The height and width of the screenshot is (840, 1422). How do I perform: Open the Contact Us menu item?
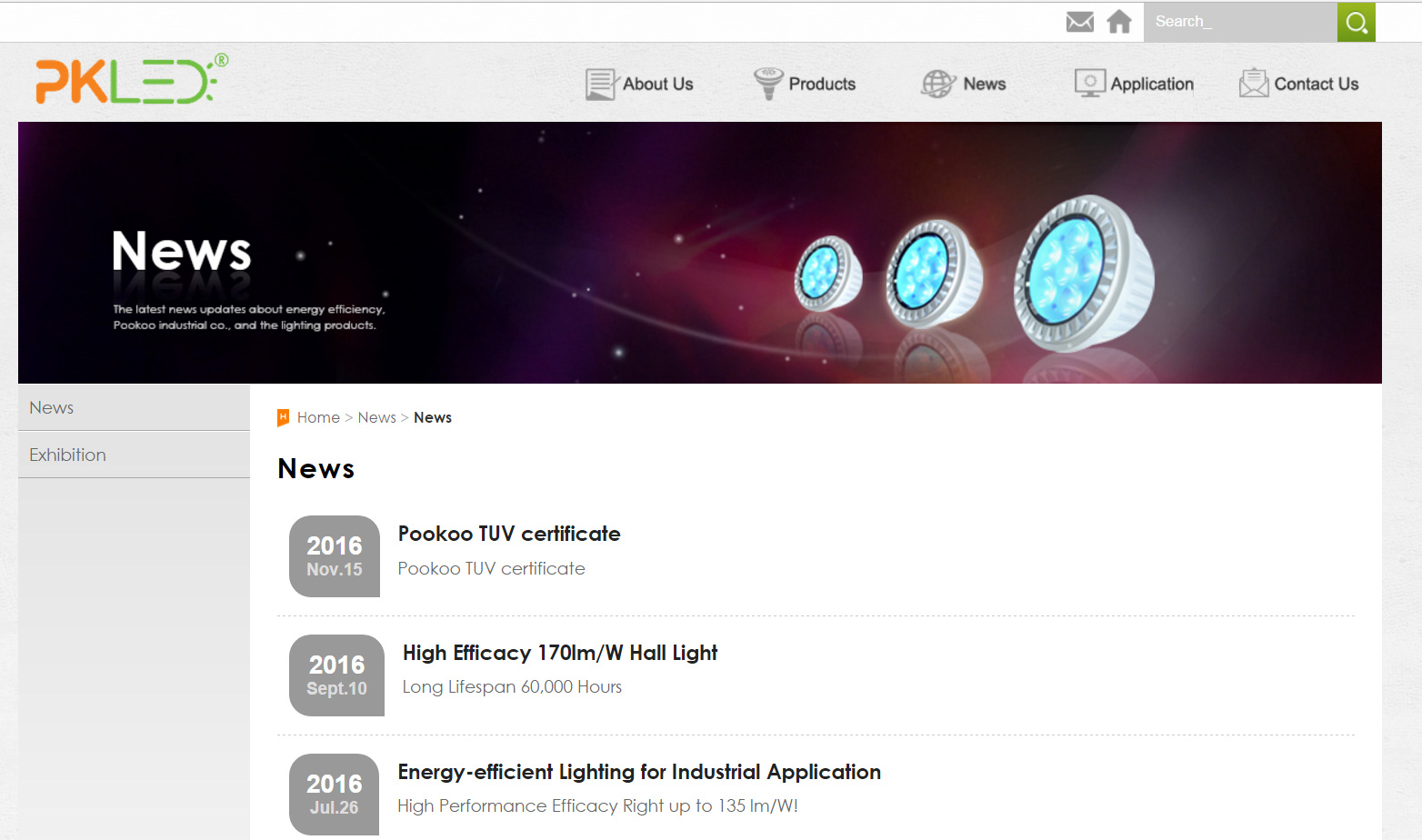tap(1316, 84)
